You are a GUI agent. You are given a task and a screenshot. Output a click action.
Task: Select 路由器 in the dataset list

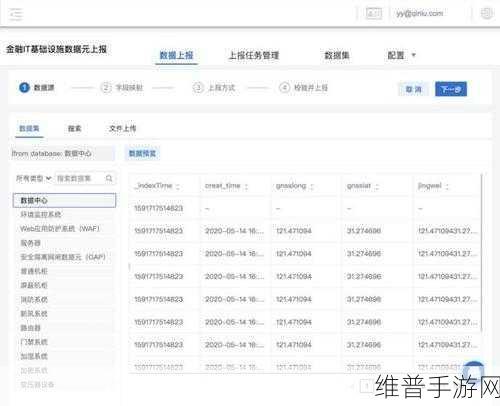[x=31, y=328]
